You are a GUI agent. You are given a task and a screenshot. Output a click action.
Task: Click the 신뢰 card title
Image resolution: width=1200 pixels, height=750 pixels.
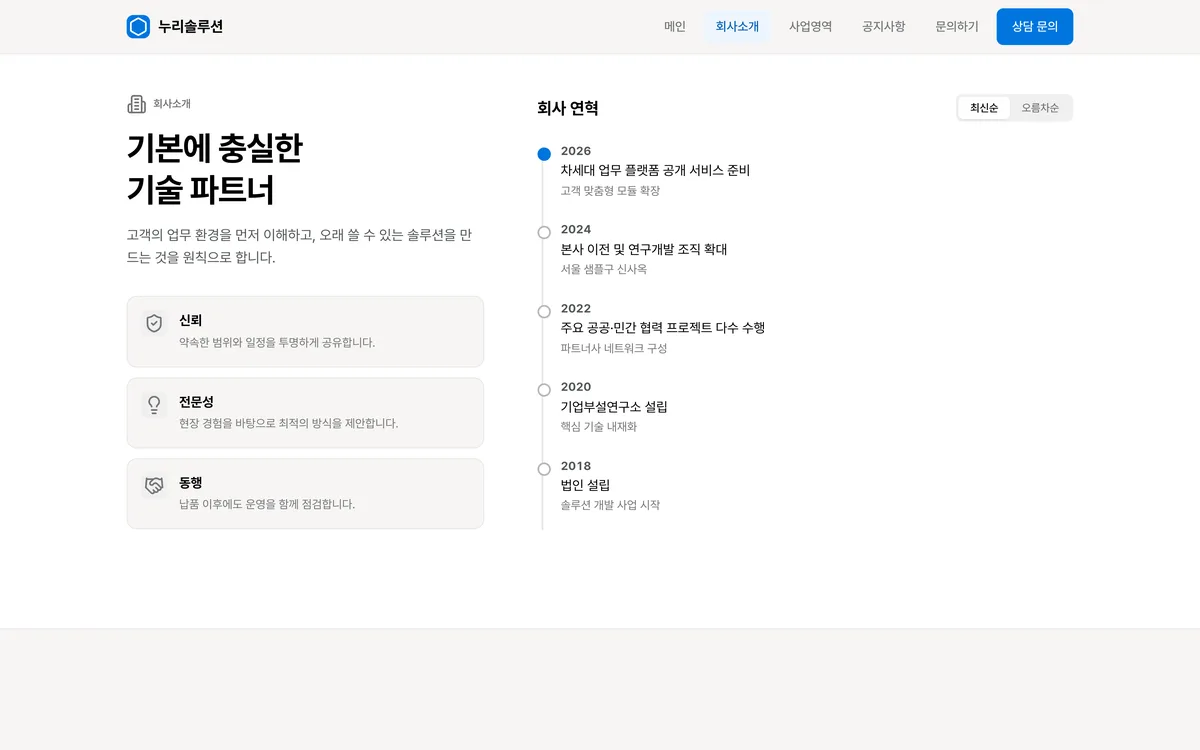191,320
